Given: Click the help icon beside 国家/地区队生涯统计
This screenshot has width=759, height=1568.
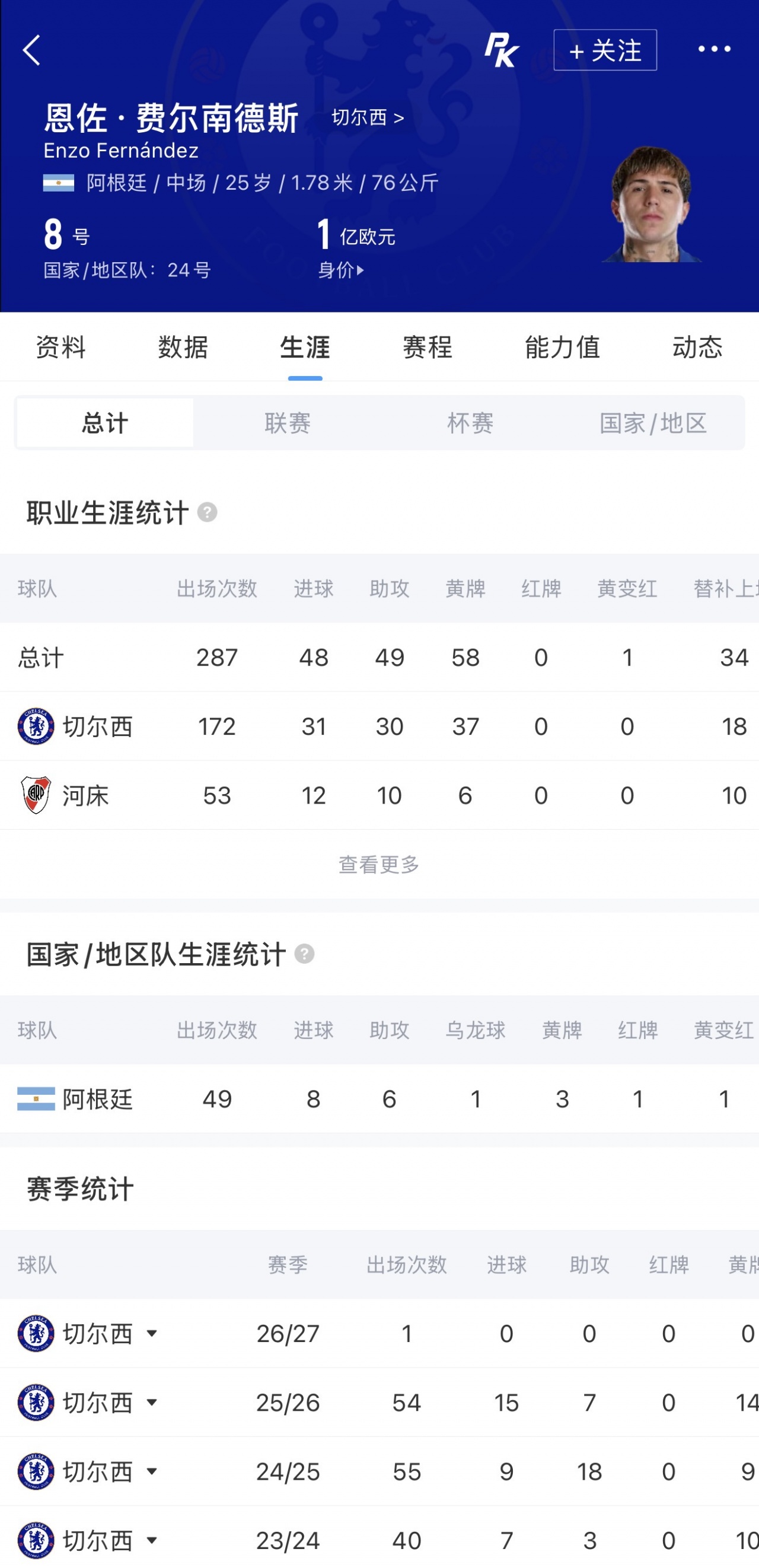Looking at the screenshot, I should pyautogui.click(x=304, y=954).
